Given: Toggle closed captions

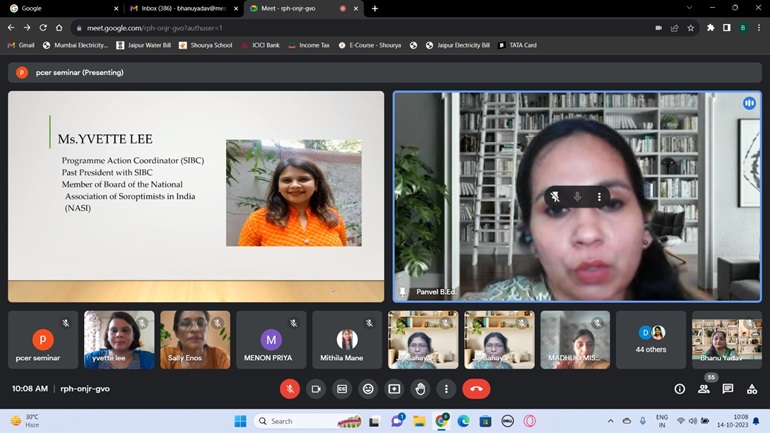Looking at the screenshot, I should click(x=342, y=389).
